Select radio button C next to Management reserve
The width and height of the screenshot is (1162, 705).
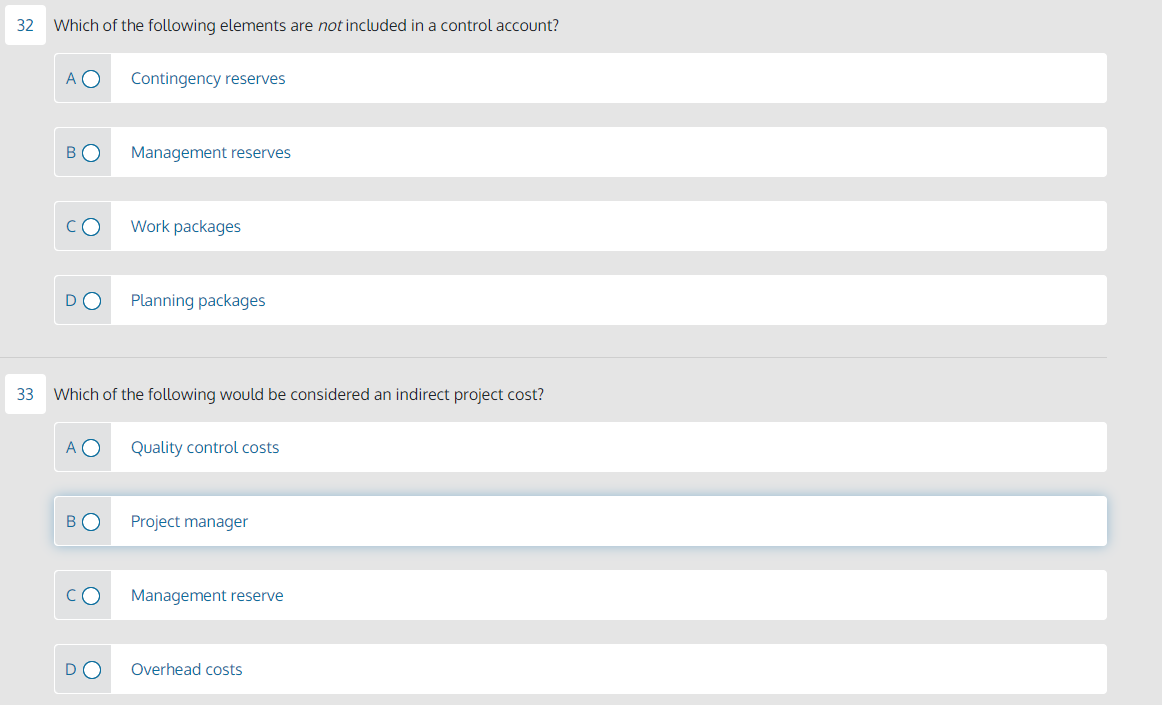(90, 595)
